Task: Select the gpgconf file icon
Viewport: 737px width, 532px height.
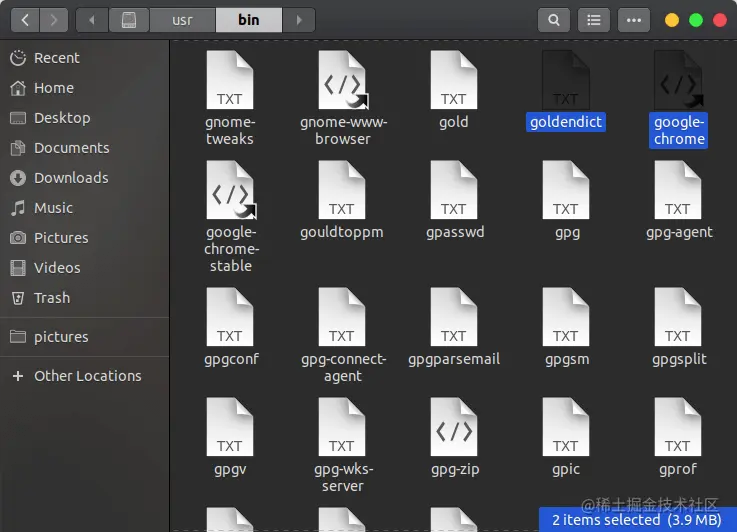Action: [230, 317]
